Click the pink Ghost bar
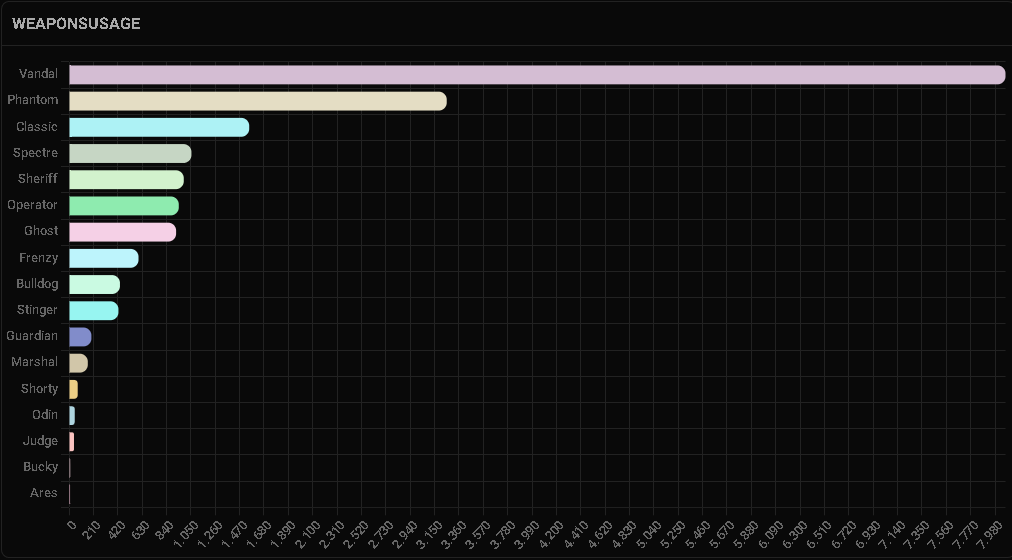This screenshot has height=560, width=1012. tap(122, 232)
